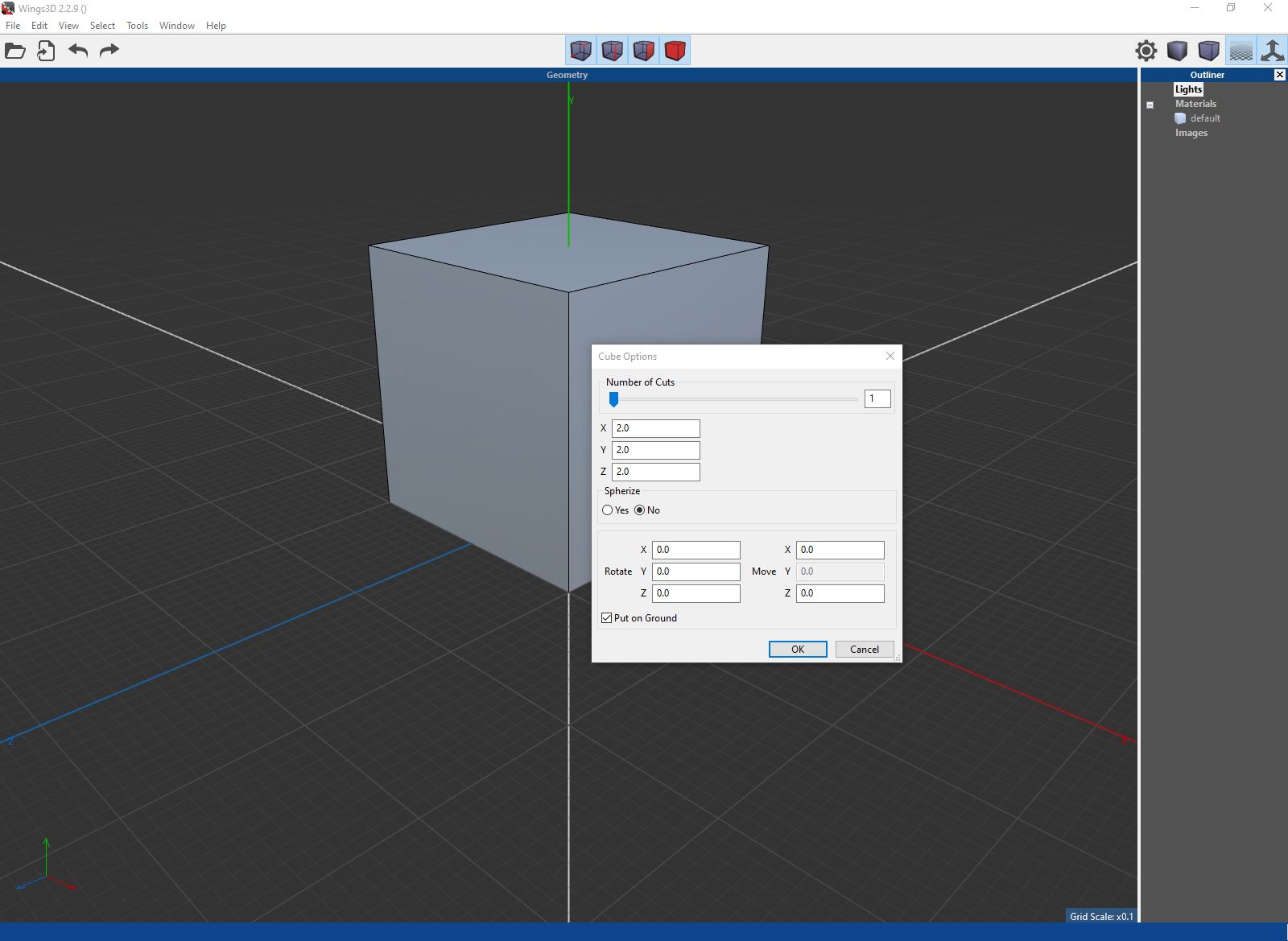This screenshot has height=941, width=1288.
Task: Open the File menu
Action: click(x=13, y=26)
